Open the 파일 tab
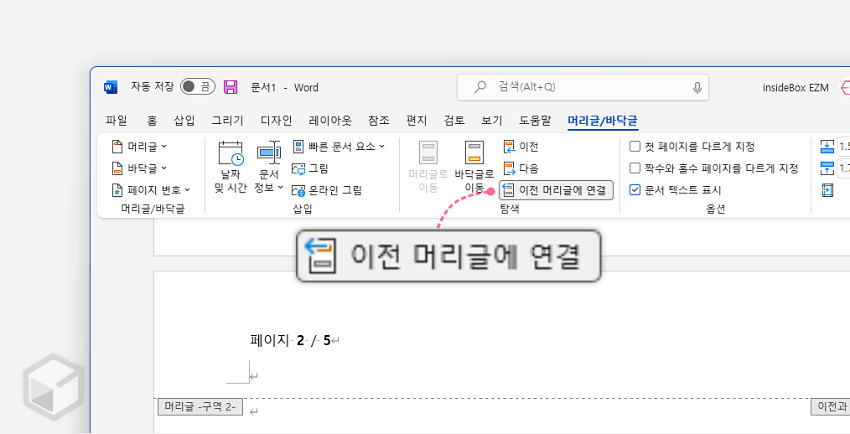 point(116,120)
